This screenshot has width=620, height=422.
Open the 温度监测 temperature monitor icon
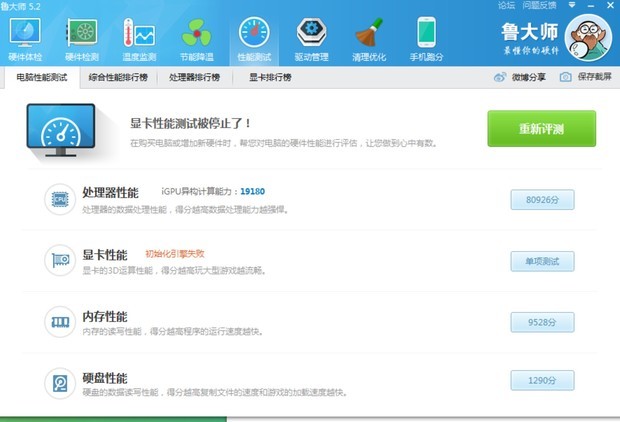(x=139, y=33)
